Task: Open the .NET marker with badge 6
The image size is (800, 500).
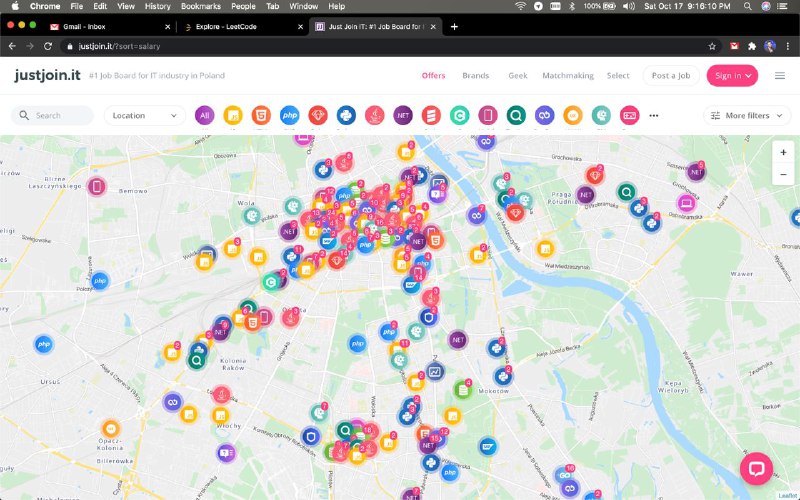Action: coord(695,172)
